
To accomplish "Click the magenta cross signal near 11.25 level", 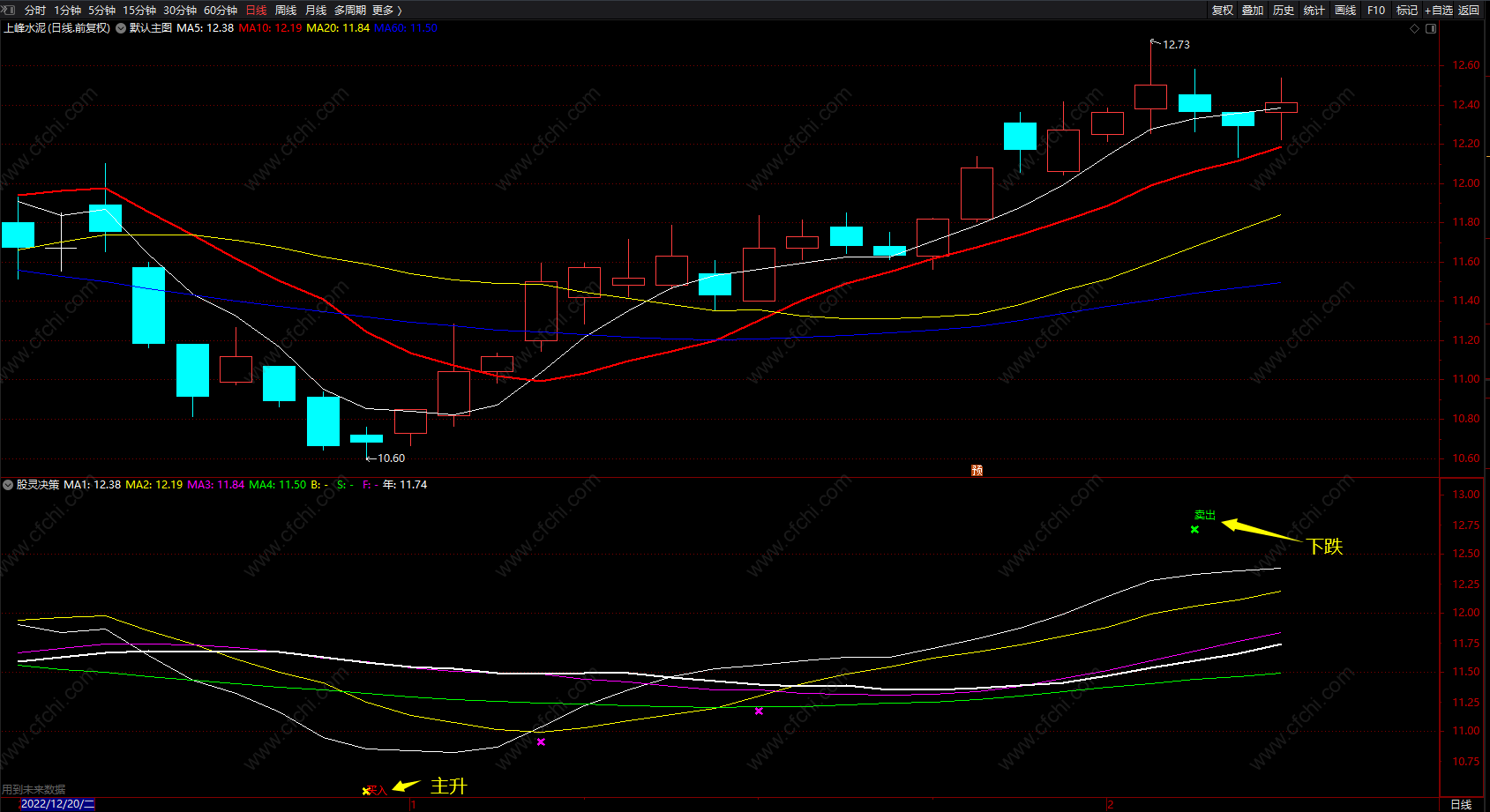I will 759,711.
